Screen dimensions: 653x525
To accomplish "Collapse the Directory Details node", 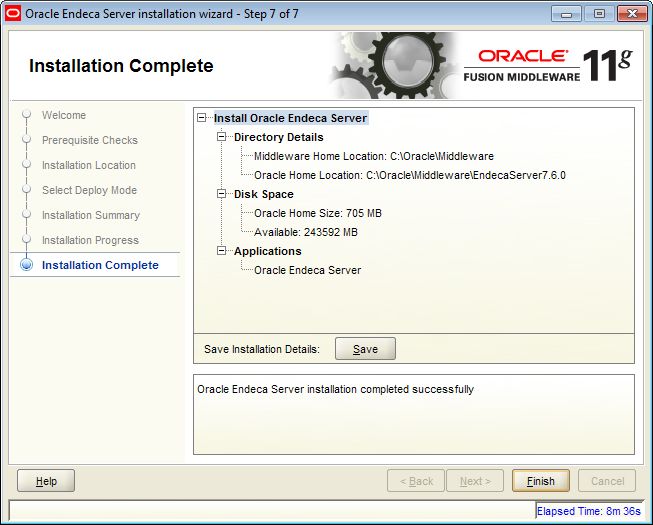I will [222, 137].
